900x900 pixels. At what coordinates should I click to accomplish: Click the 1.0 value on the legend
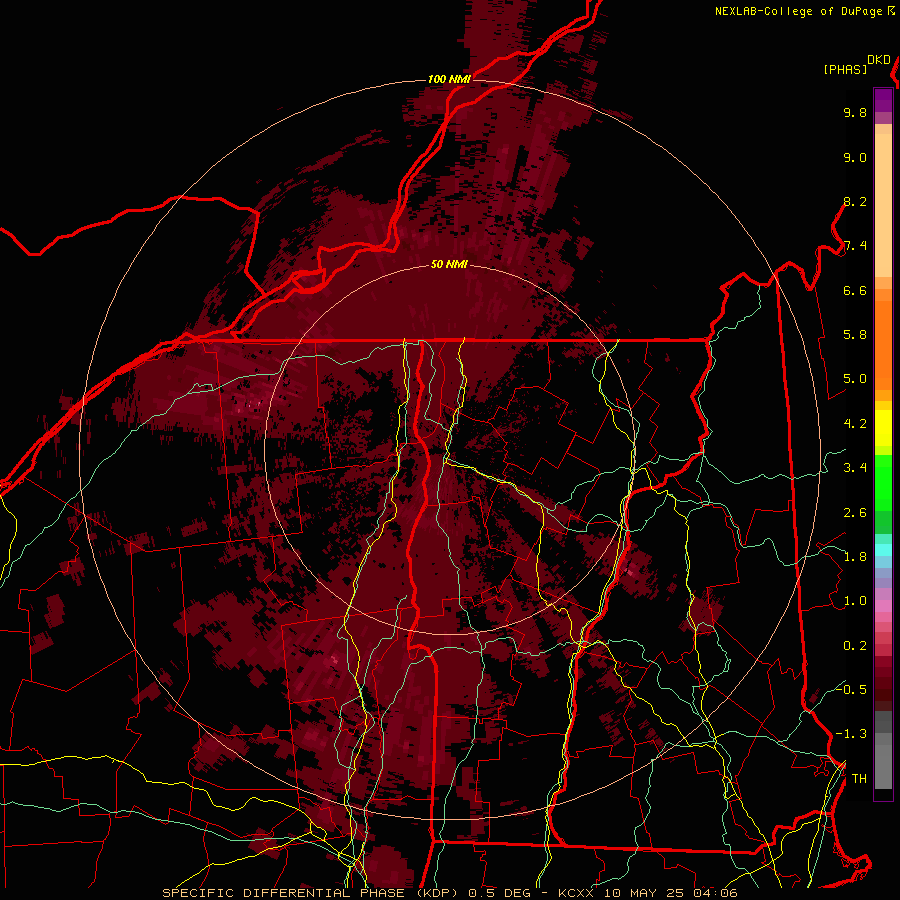click(x=855, y=601)
